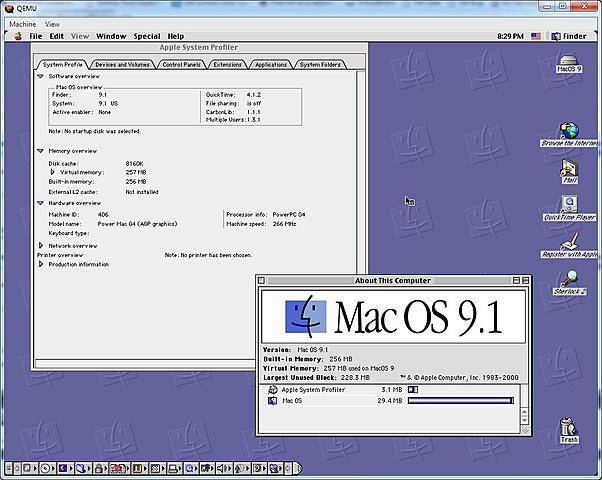Open the QEMU Machine menu
Image resolution: width=602 pixels, height=480 pixels.
pyautogui.click(x=23, y=24)
